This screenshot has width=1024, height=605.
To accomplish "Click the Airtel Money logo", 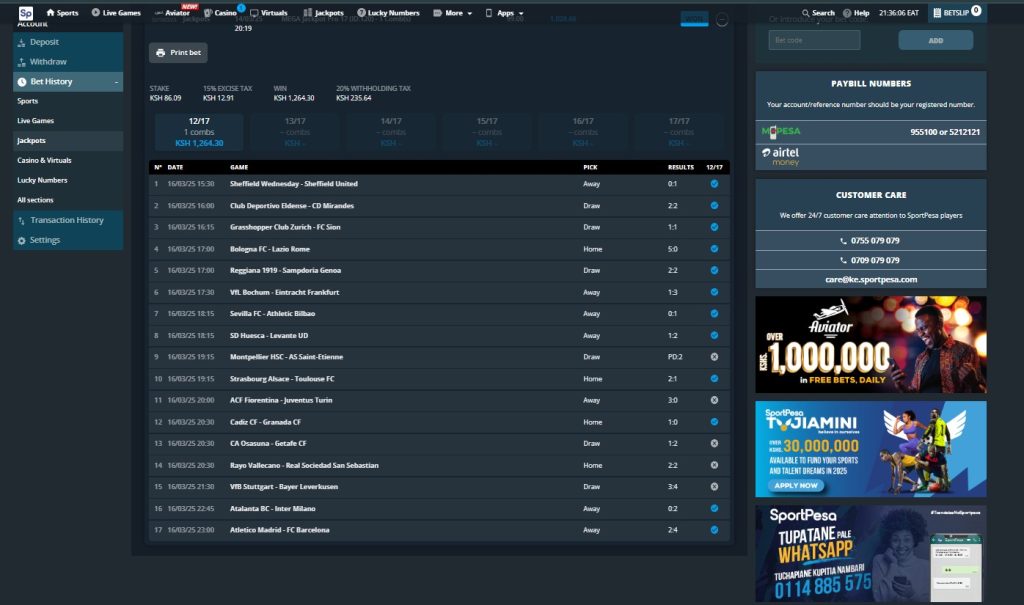I will pyautogui.click(x=780, y=156).
